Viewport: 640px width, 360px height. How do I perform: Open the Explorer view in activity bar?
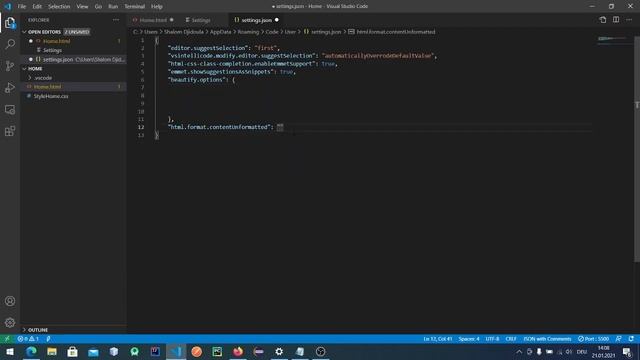point(10,22)
